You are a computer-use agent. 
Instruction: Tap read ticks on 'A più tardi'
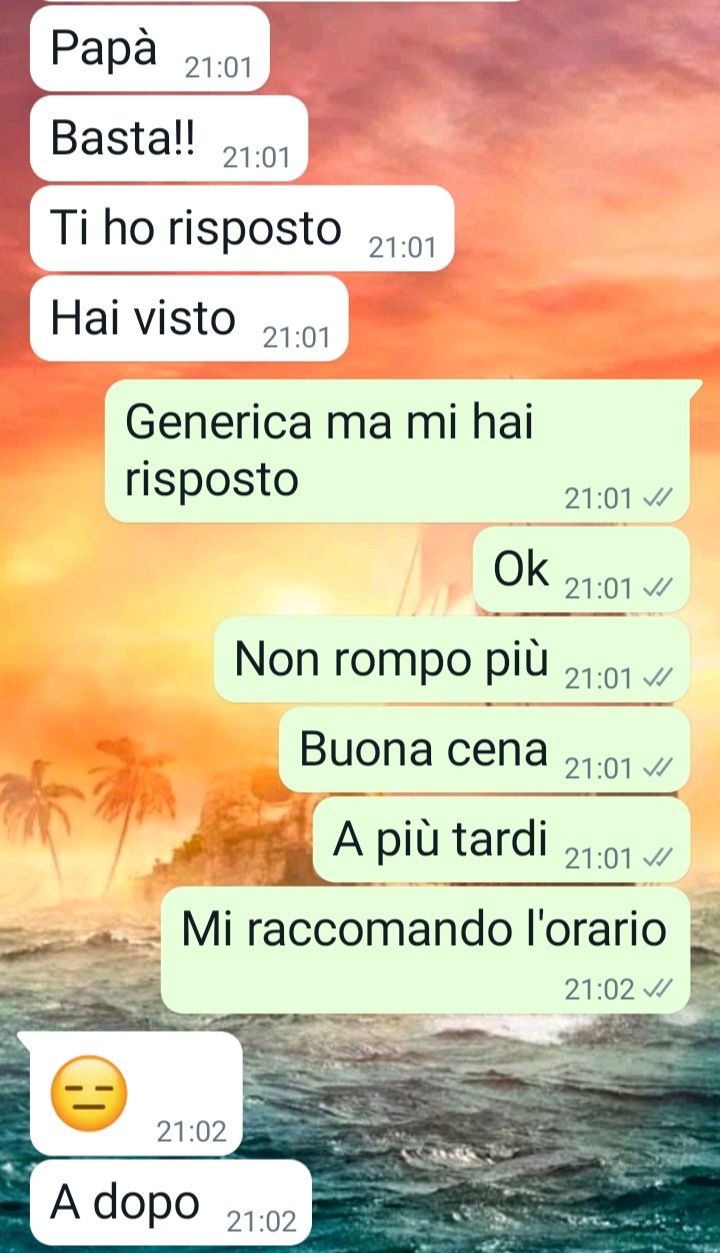point(657,859)
